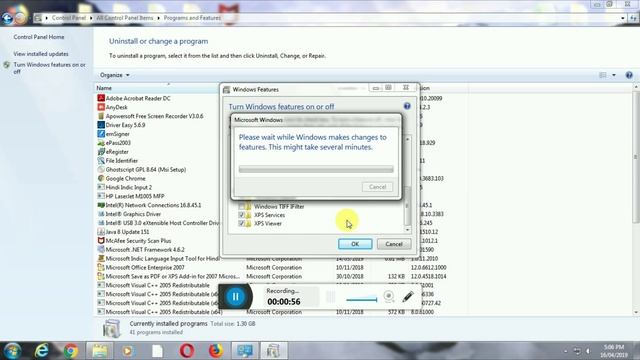
Task: Click the AnyDesk program icon
Action: click(x=101, y=107)
